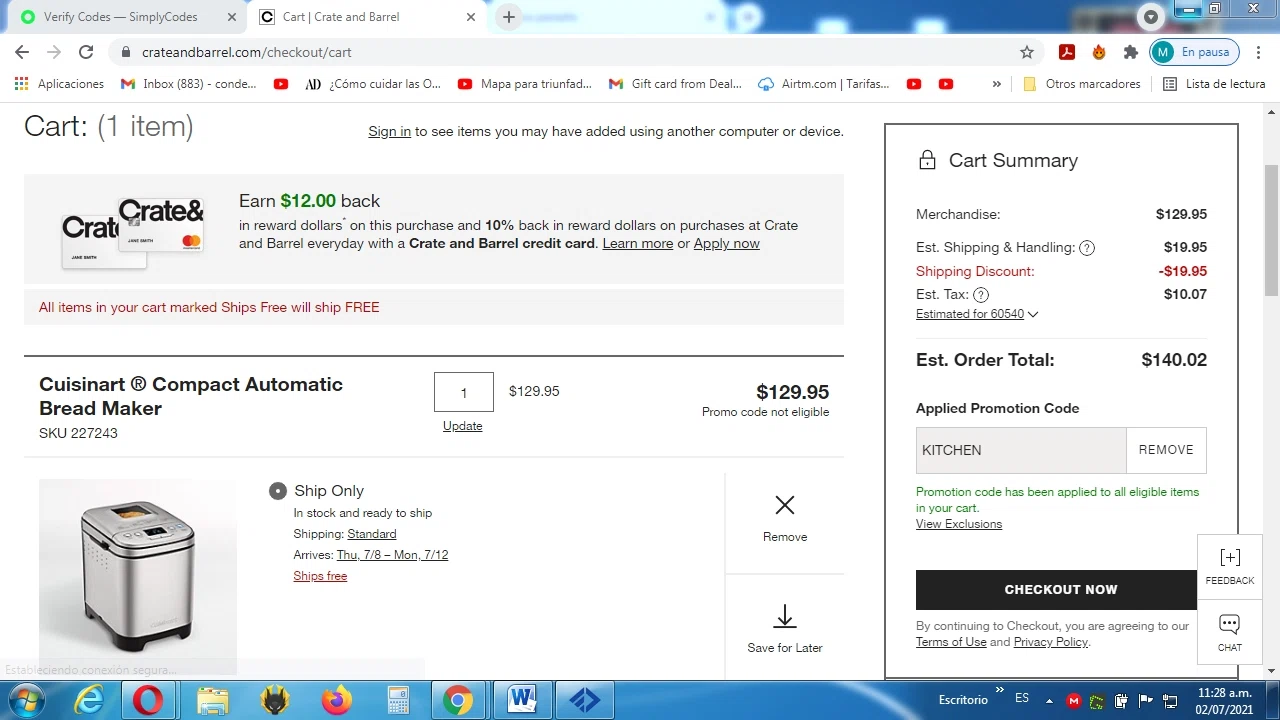Open the Otros marcadores folder
This screenshot has height=720, width=1280.
pos(1082,84)
